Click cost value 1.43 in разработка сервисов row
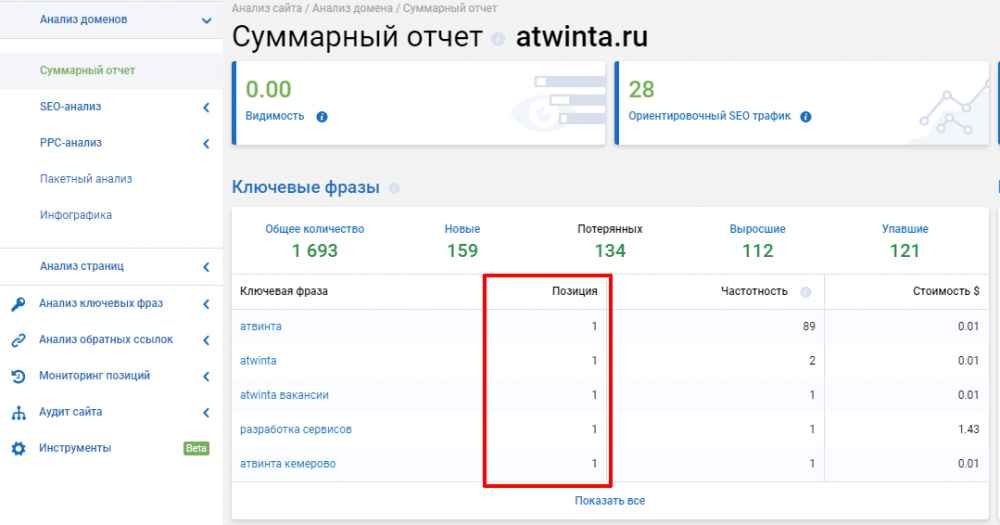This screenshot has height=525, width=1000. [968, 429]
